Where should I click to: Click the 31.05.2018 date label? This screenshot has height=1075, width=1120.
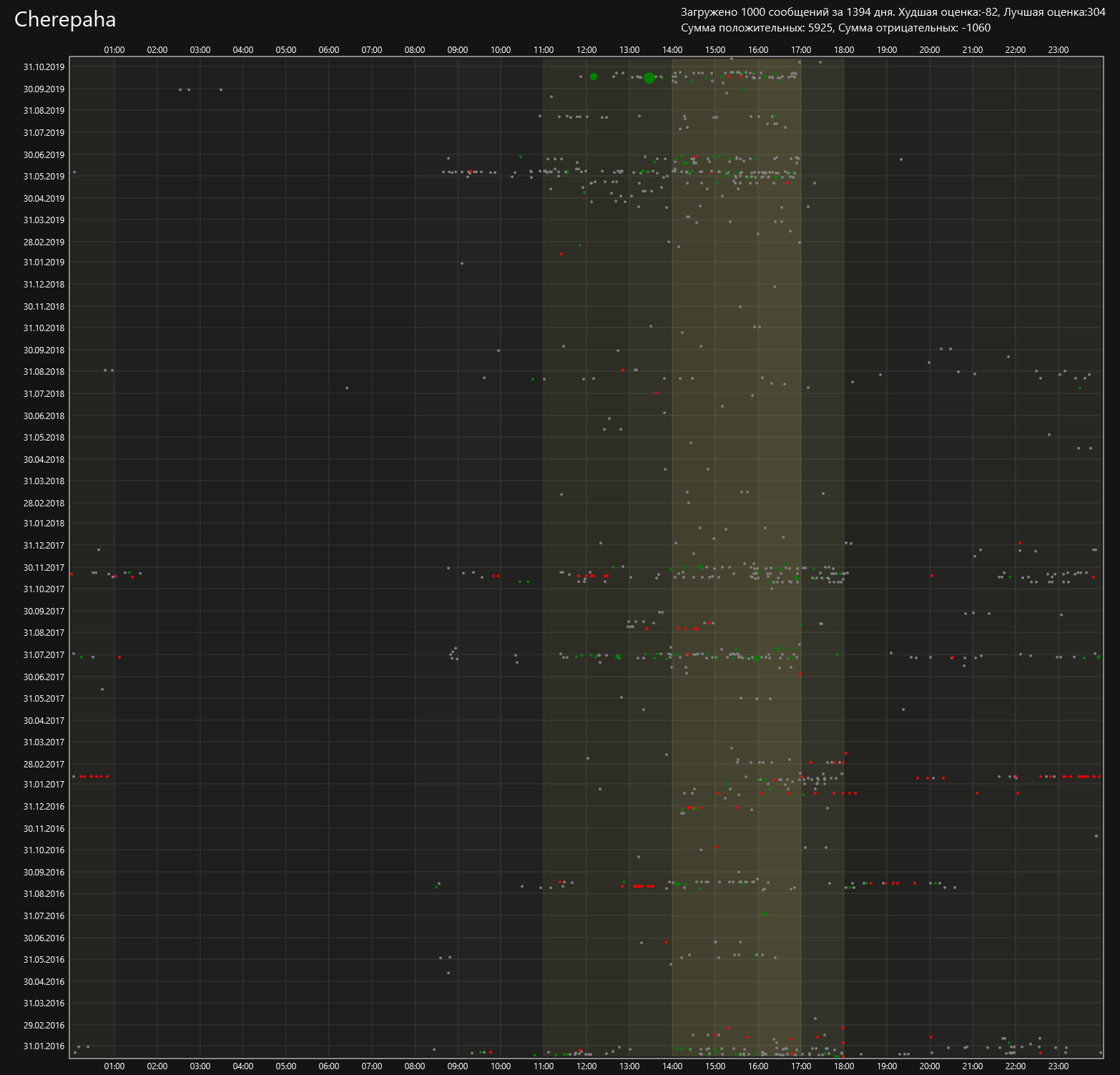[x=44, y=438]
